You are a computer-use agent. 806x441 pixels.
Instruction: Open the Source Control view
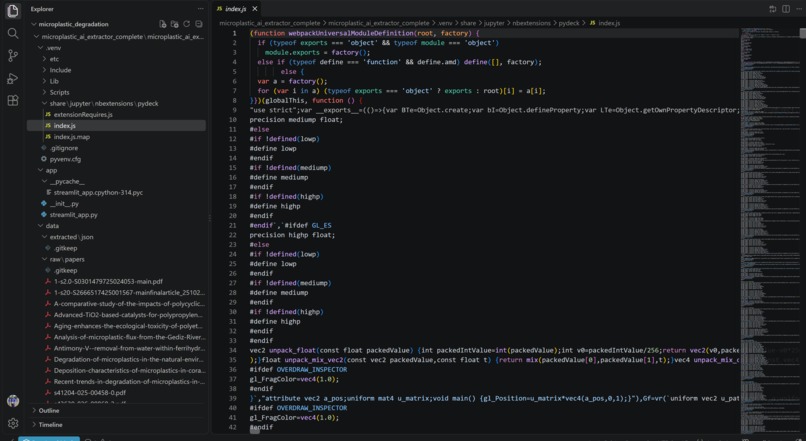13,56
